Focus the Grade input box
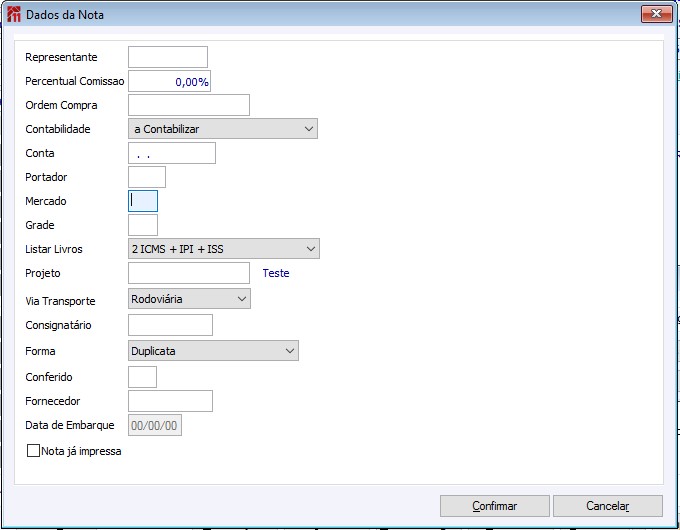This screenshot has width=680, height=530. click(143, 225)
